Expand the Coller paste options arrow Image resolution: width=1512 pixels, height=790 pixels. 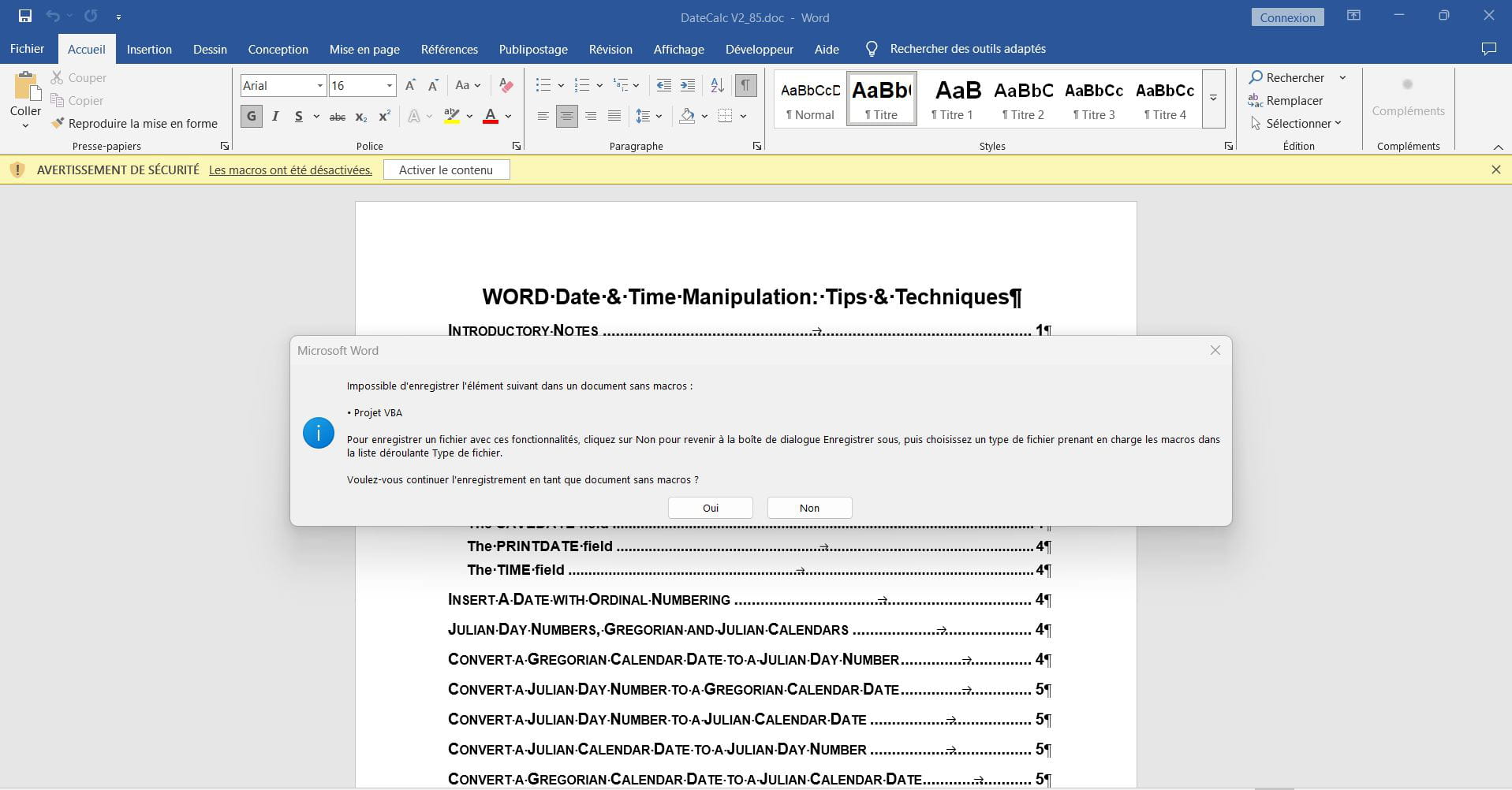point(25,125)
